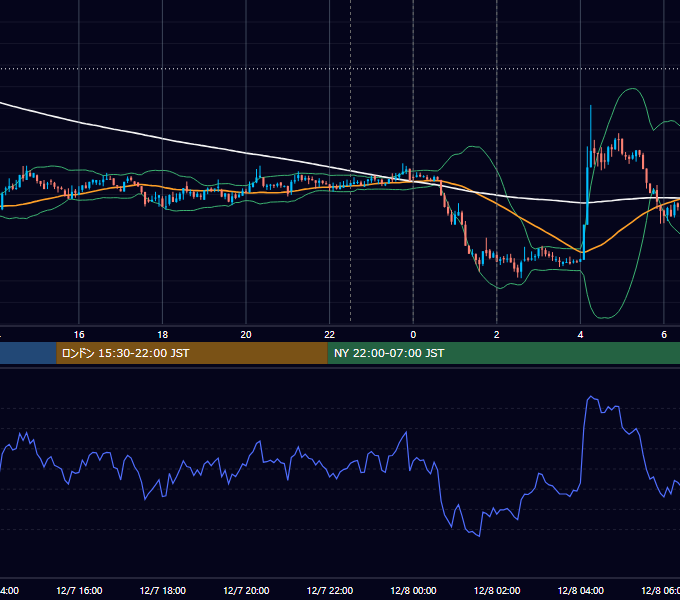Click the blue session bar before ロンドン
The image size is (680, 600).
pos(28,353)
